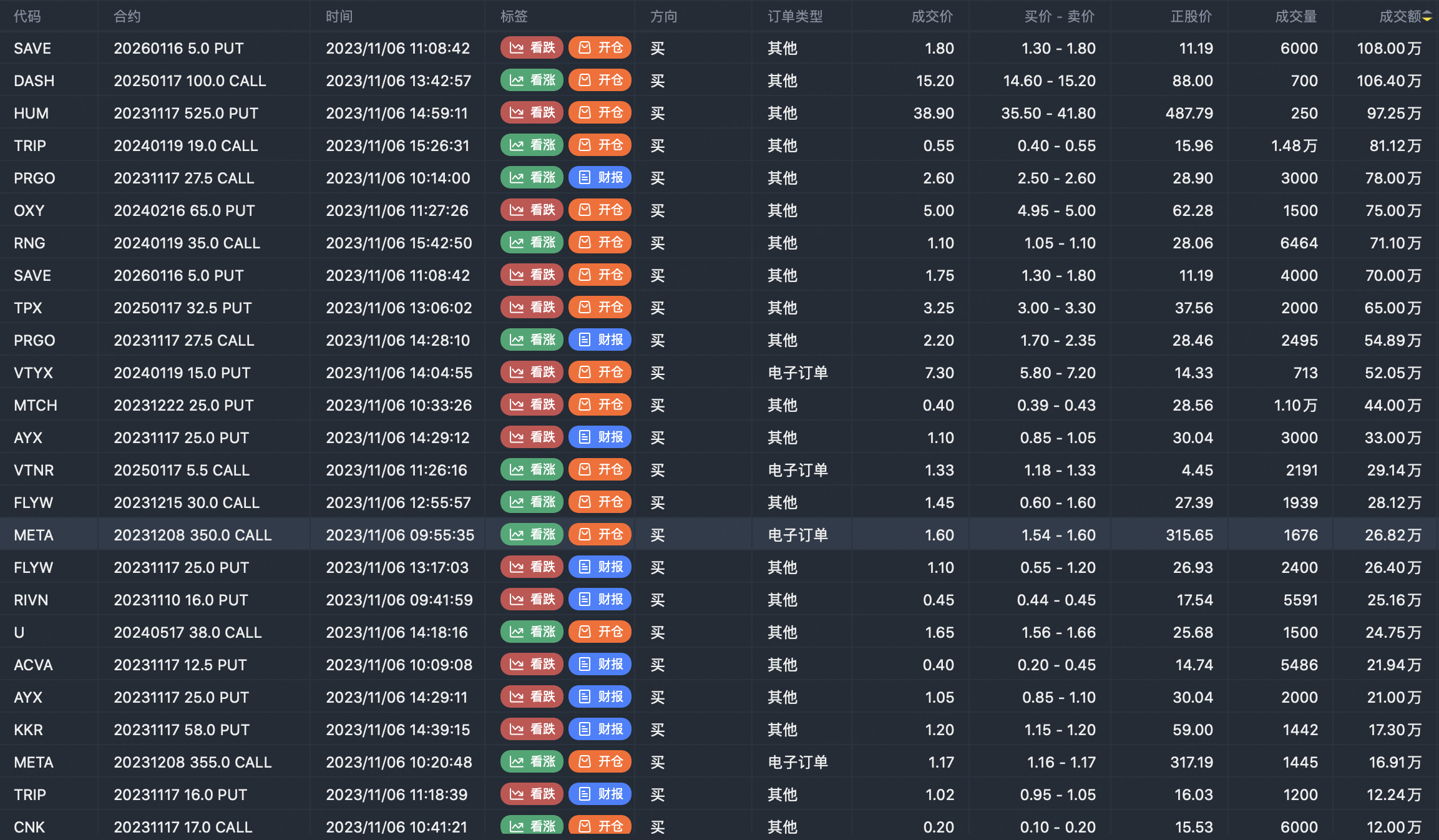Select the RIVN ticker cell

[x=31, y=600]
